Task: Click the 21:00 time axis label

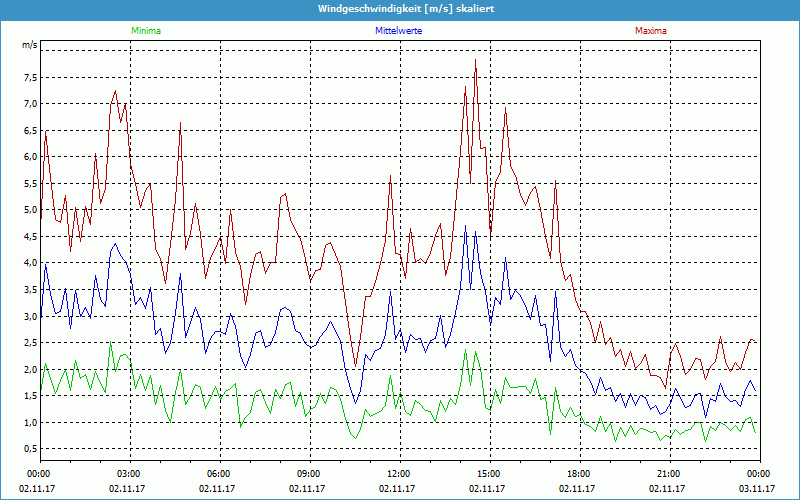Action: click(x=669, y=474)
